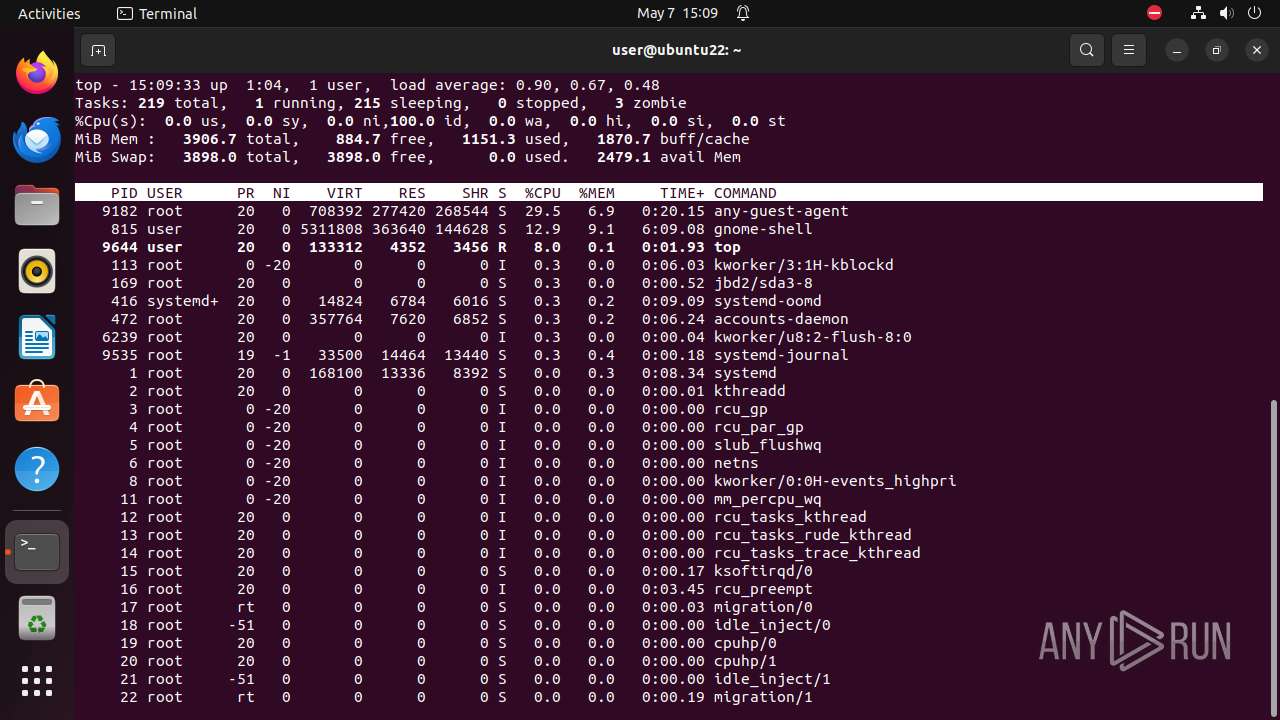The image size is (1280, 720).
Task: Click the accounts-daemon command
Action: tap(781, 319)
